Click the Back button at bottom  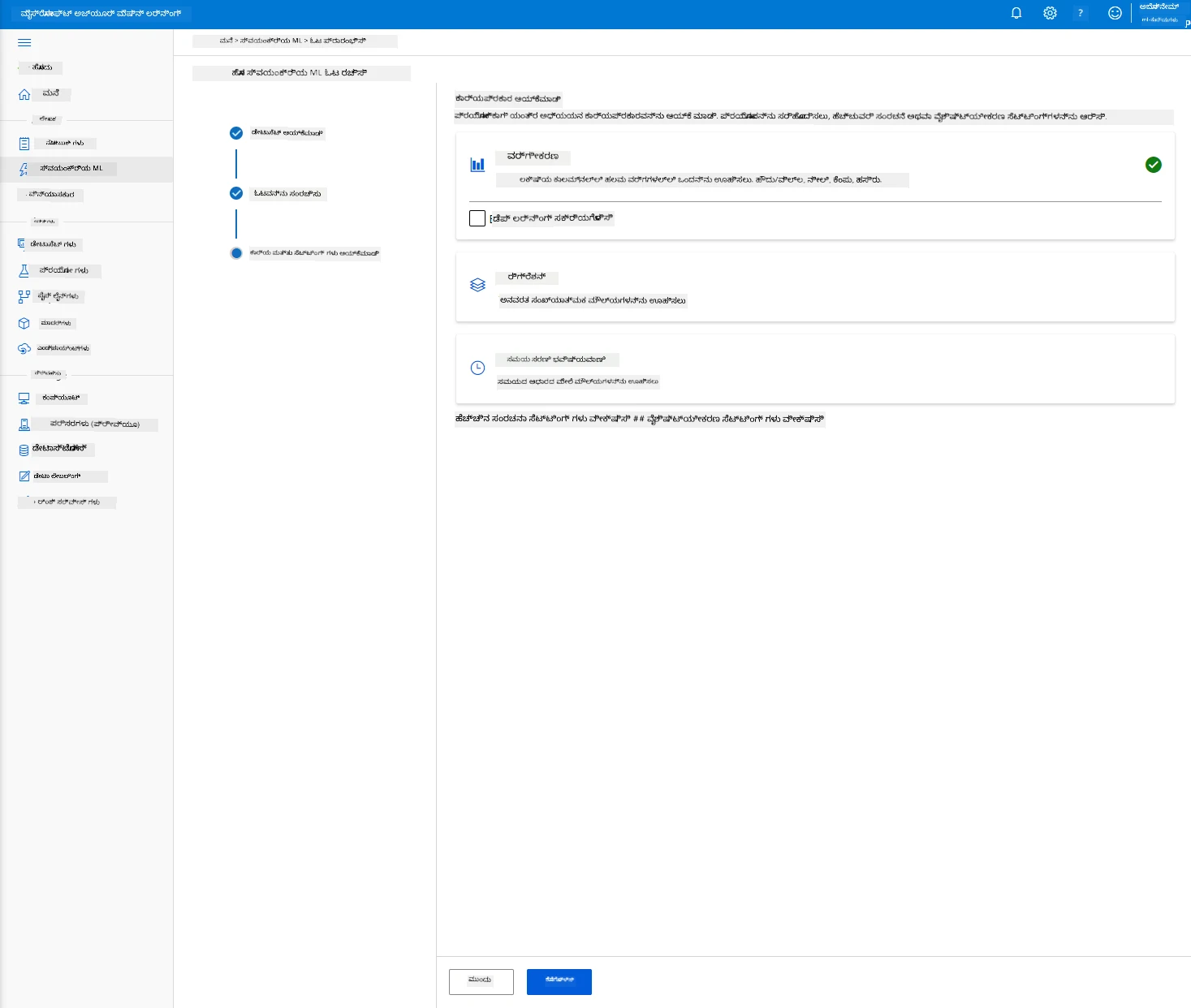pos(481,981)
